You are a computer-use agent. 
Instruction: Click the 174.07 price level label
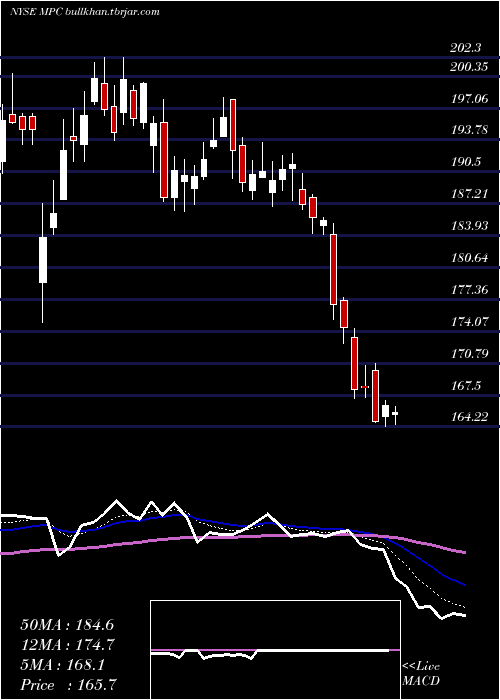(x=469, y=321)
